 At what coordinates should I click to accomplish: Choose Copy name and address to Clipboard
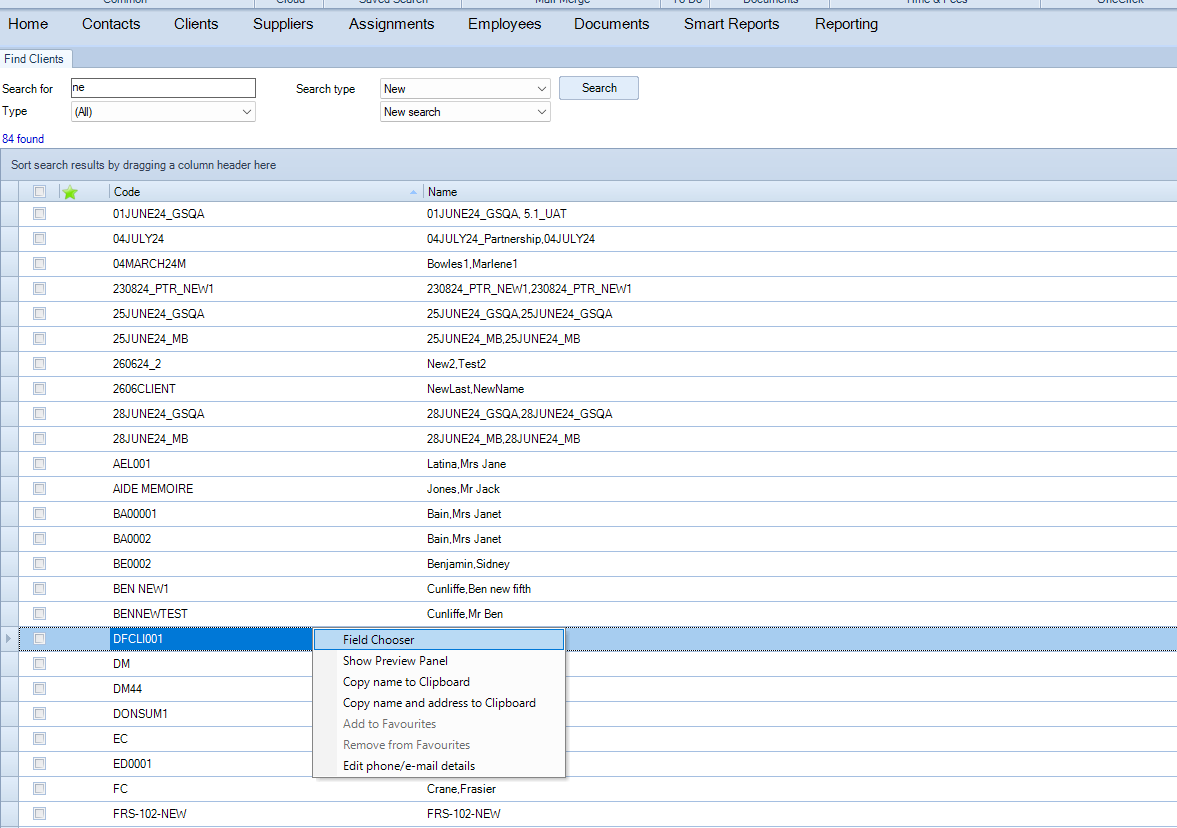(438, 703)
